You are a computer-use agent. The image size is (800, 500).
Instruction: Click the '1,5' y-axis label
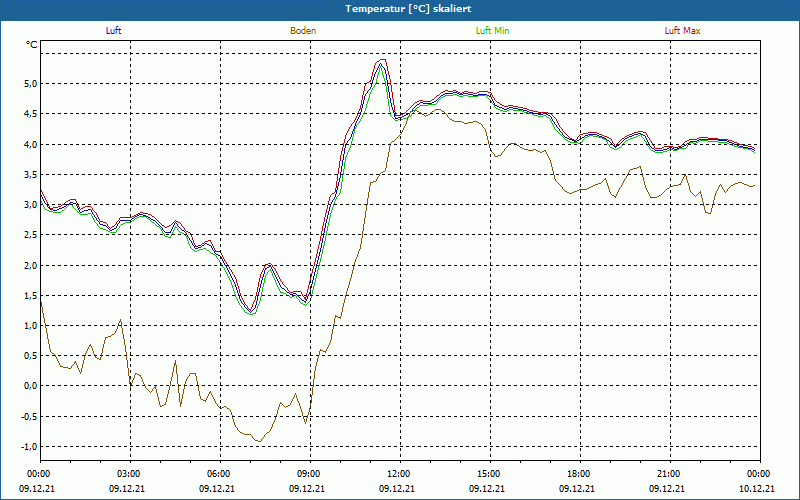pyautogui.click(x=31, y=295)
